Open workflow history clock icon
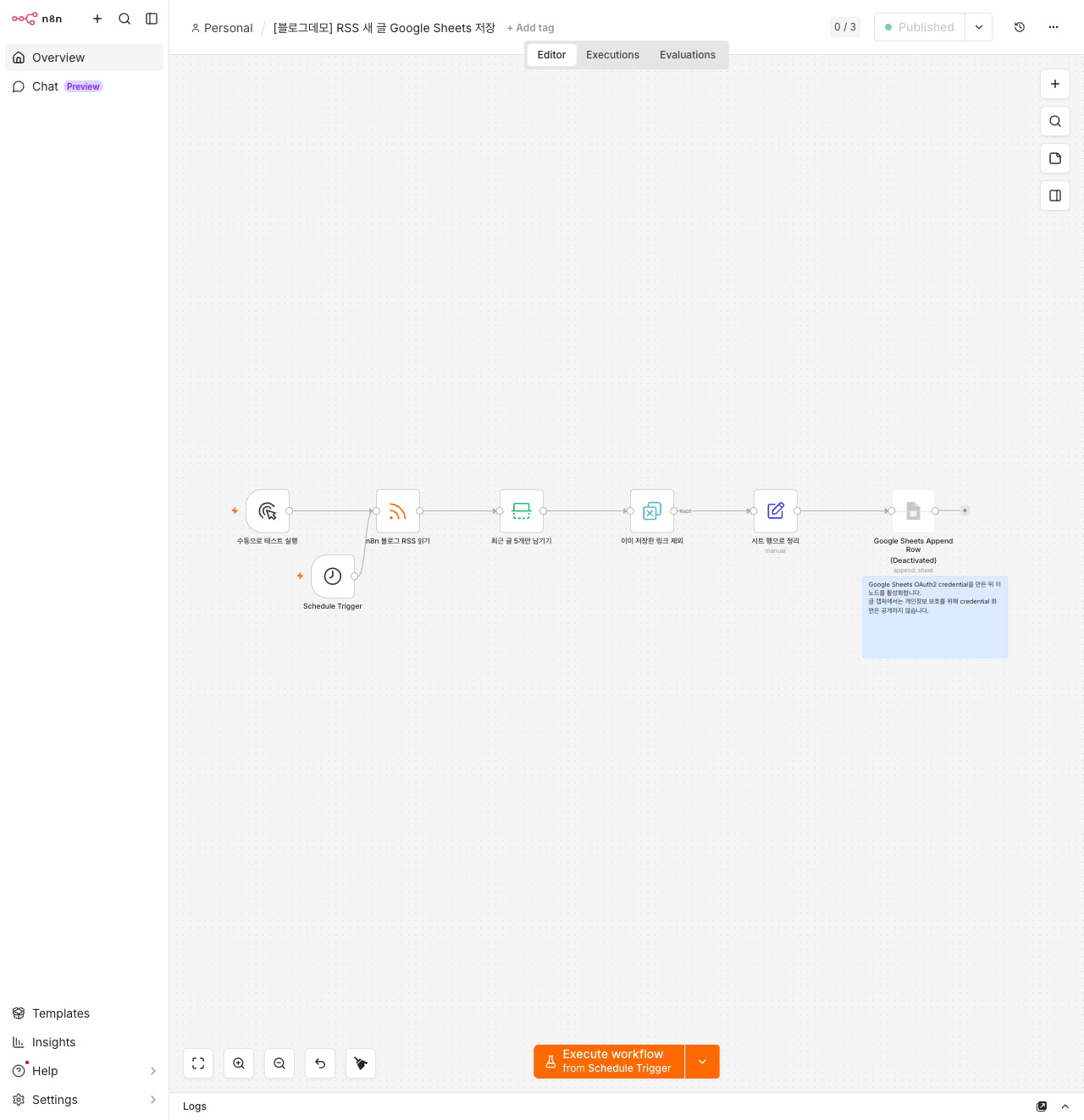Viewport: 1084px width, 1120px height. (1020, 27)
